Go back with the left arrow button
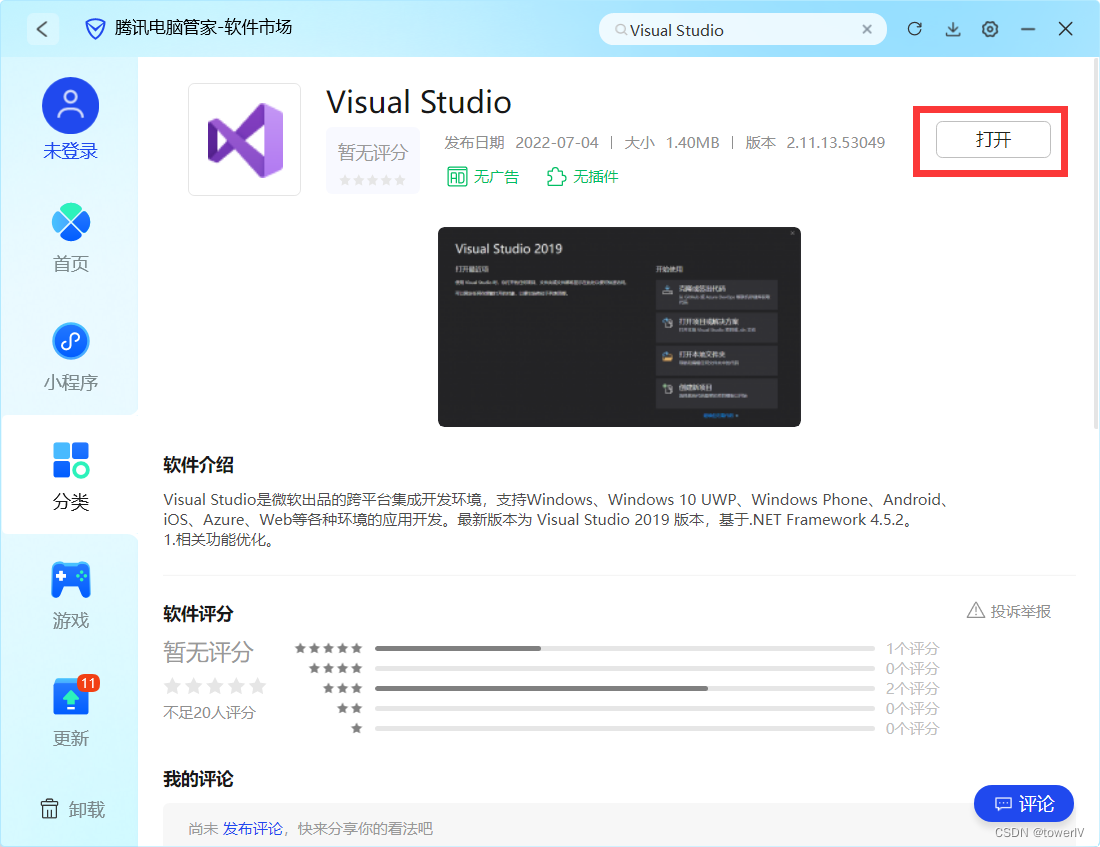1100x847 pixels. [x=43, y=29]
